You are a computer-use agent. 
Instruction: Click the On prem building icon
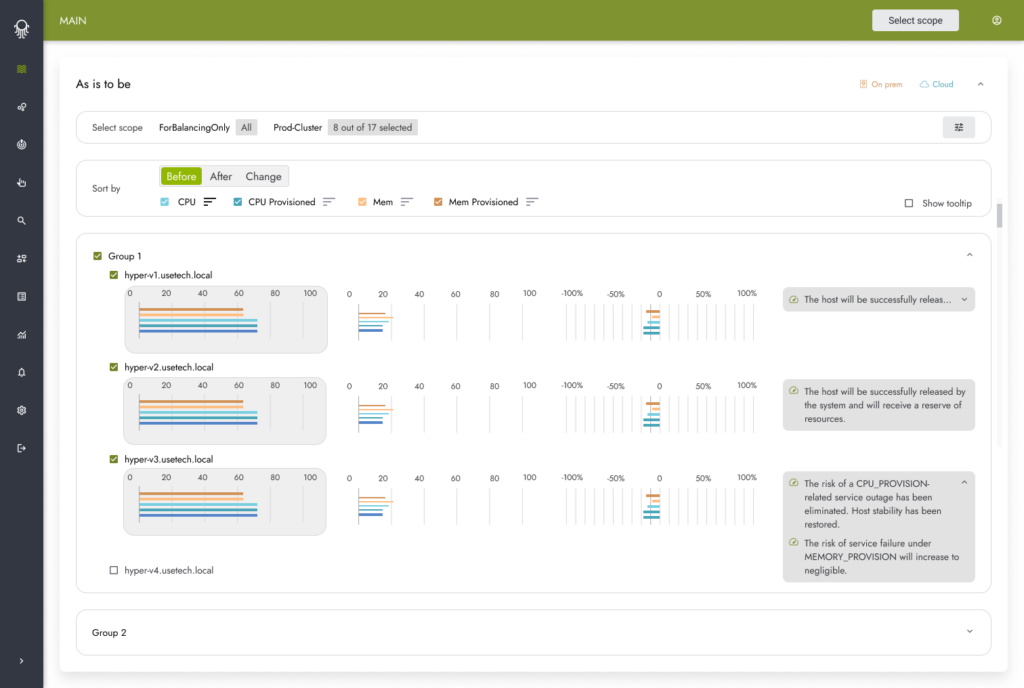[x=863, y=84]
